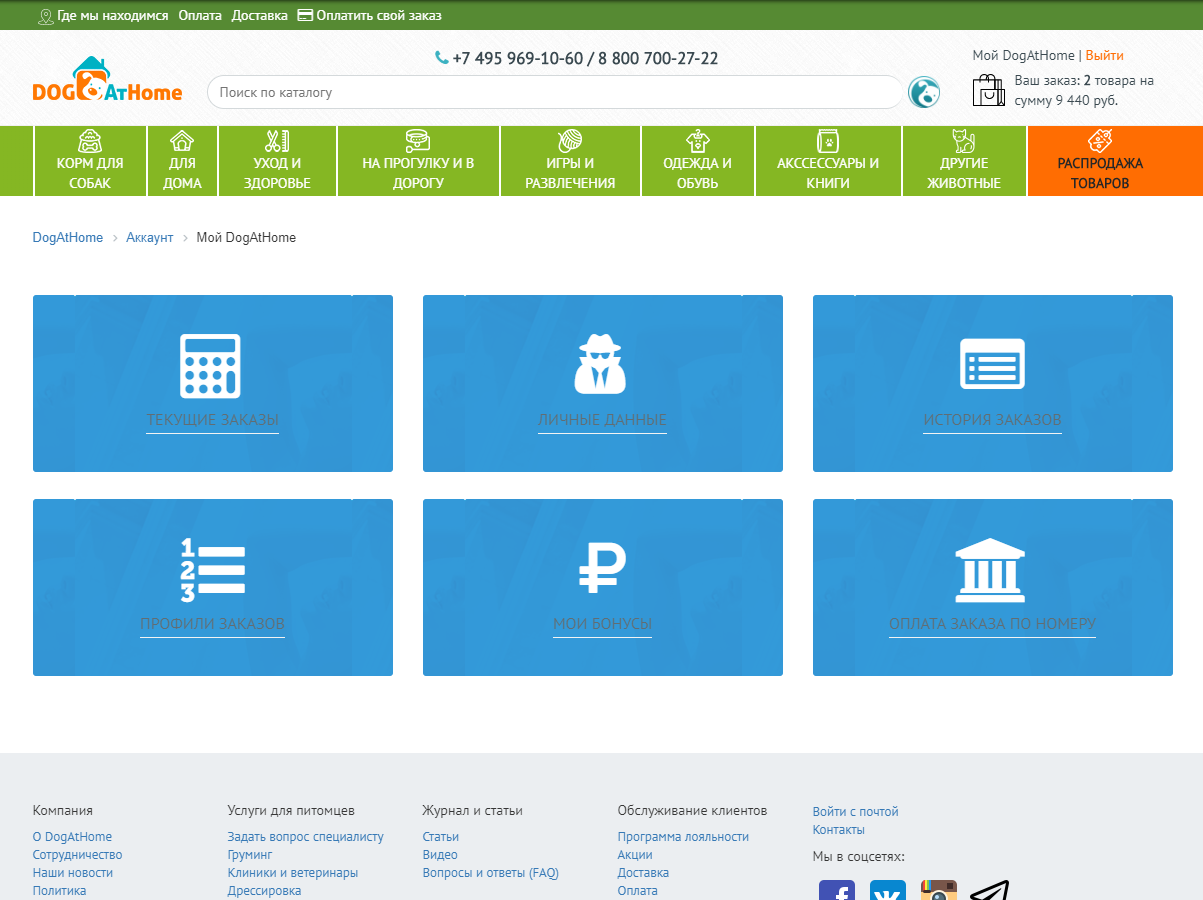1203x900 pixels.
Task: Click the map pin location icon
Action: click(x=45, y=16)
